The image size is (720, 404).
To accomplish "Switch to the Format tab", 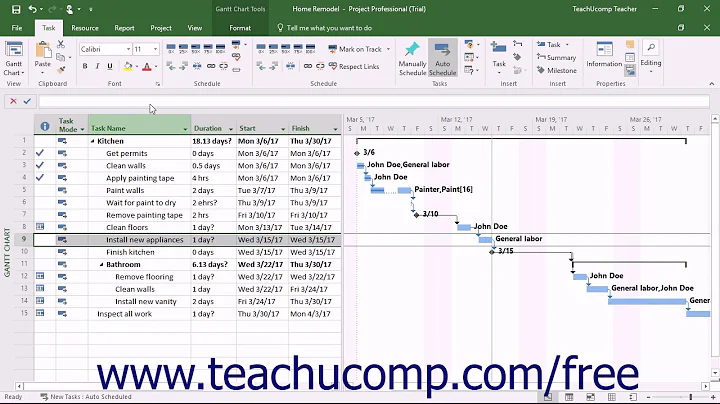I will (x=240, y=28).
